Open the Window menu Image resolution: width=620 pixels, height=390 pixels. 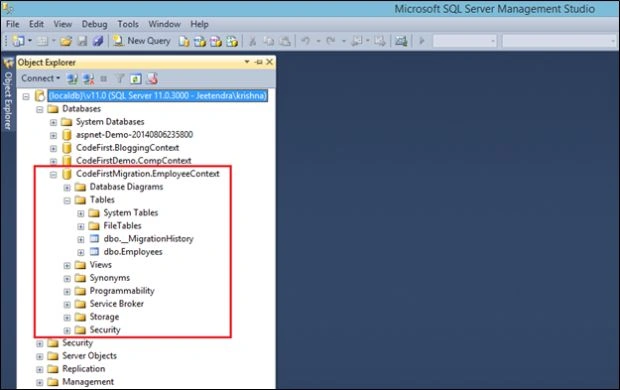(x=164, y=24)
